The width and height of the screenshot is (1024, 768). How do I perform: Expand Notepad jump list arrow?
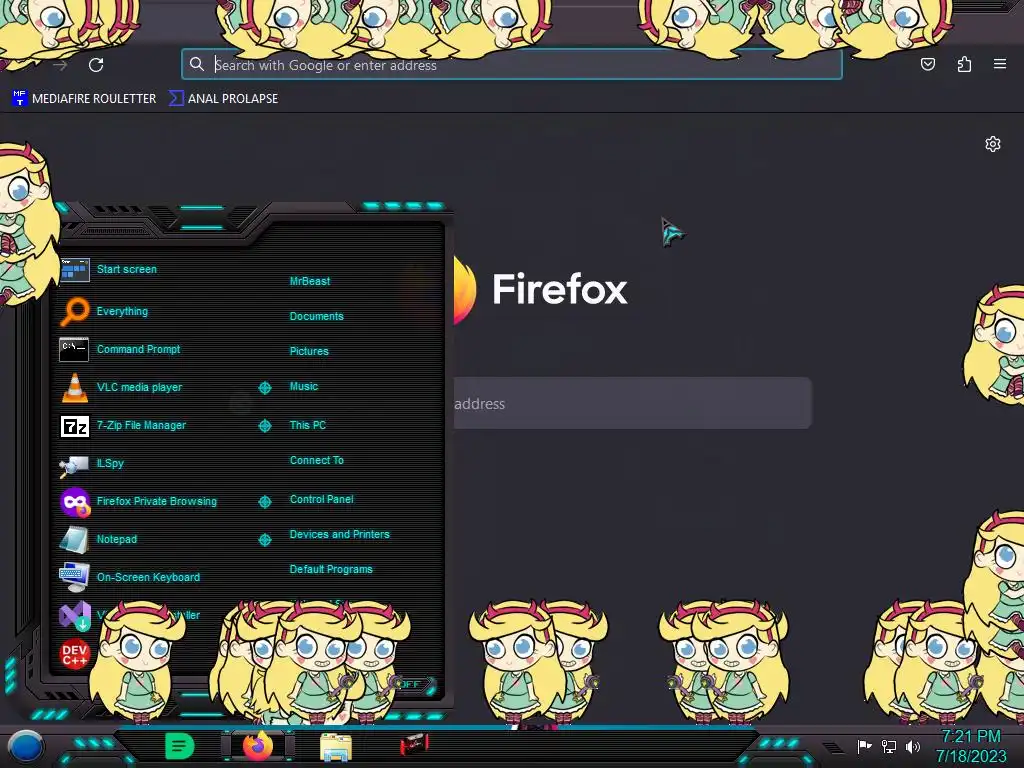coord(264,539)
